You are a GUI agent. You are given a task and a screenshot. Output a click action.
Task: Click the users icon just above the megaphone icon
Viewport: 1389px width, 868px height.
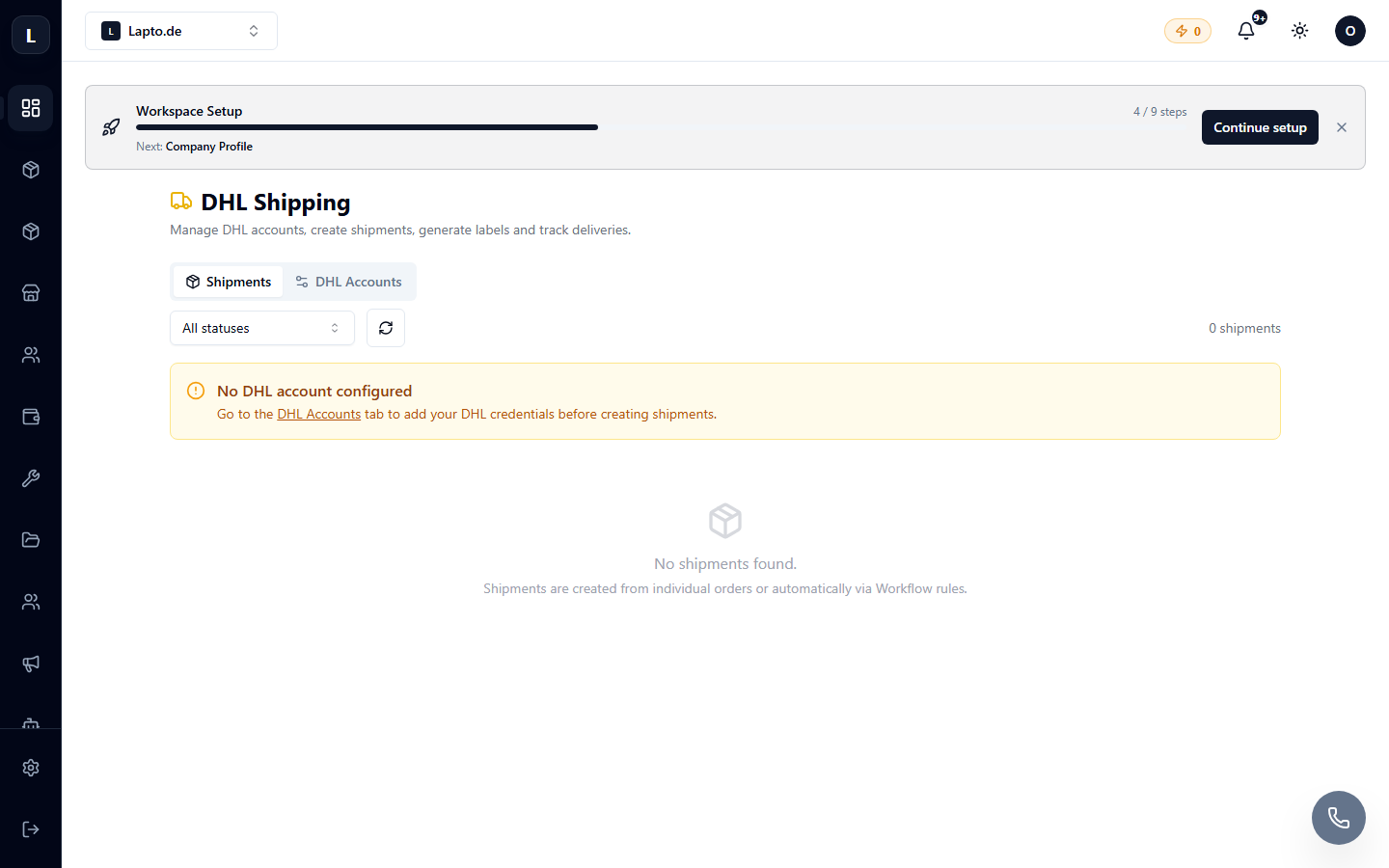pos(31,602)
